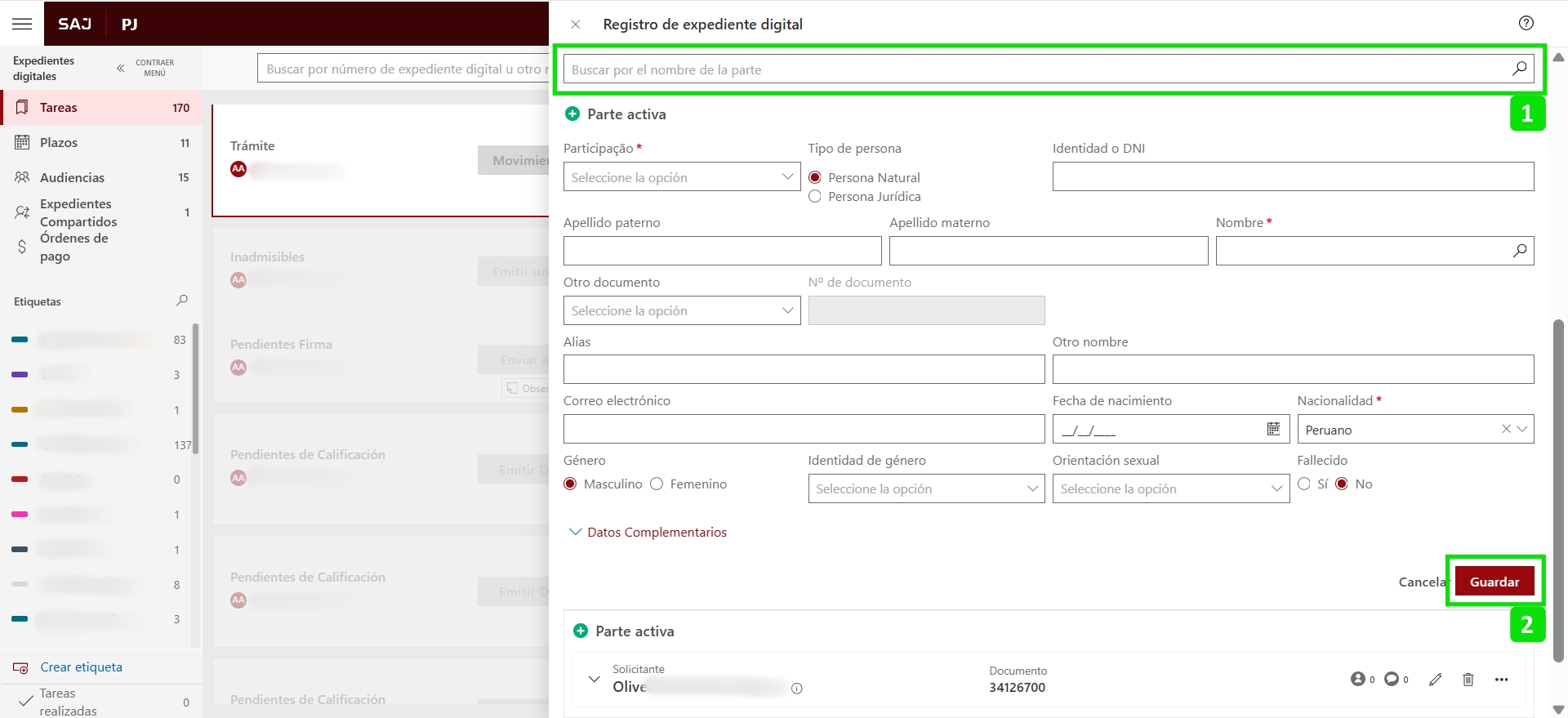
Task: Click the pencil edit icon for Solicitante
Action: coord(1435,680)
